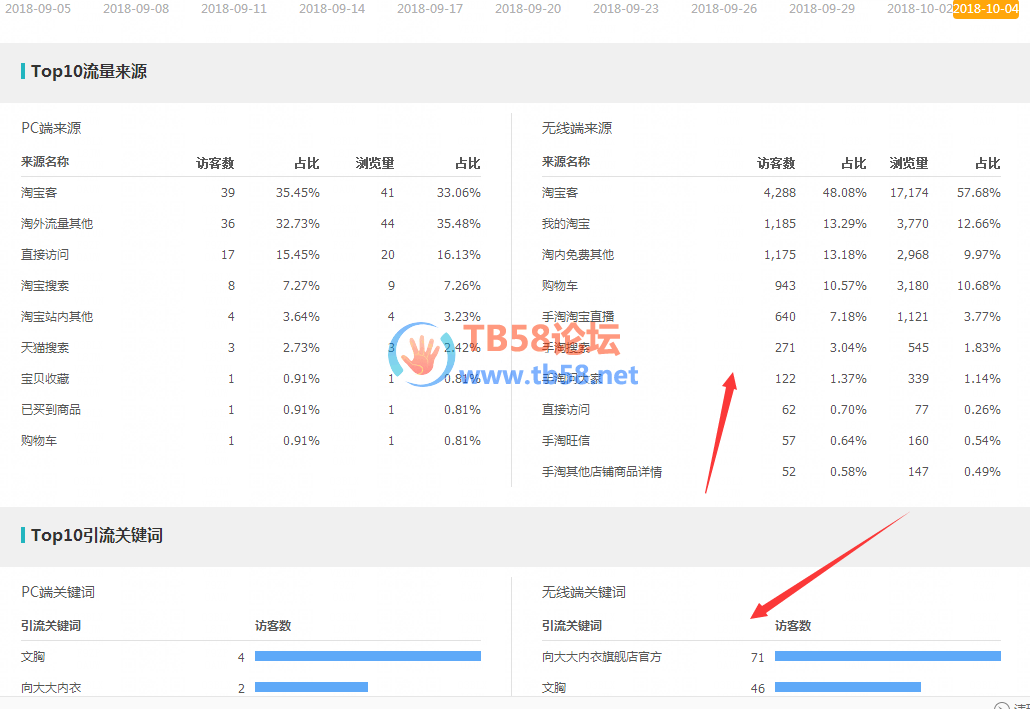Image resolution: width=1030 pixels, height=709 pixels.
Task: Select the 35.48% value
Action: (x=459, y=224)
